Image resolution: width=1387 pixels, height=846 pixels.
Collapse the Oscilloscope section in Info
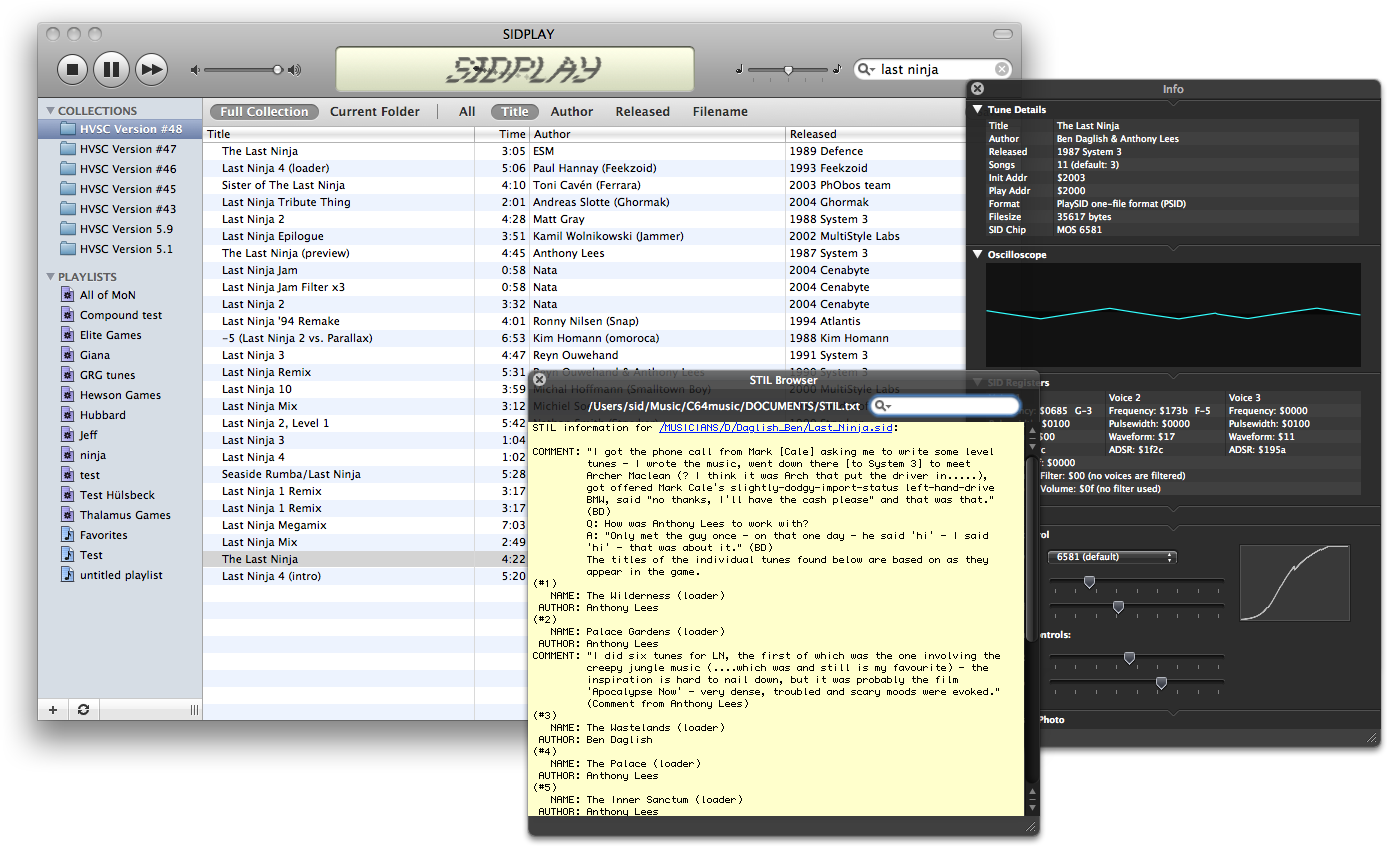coord(979,254)
